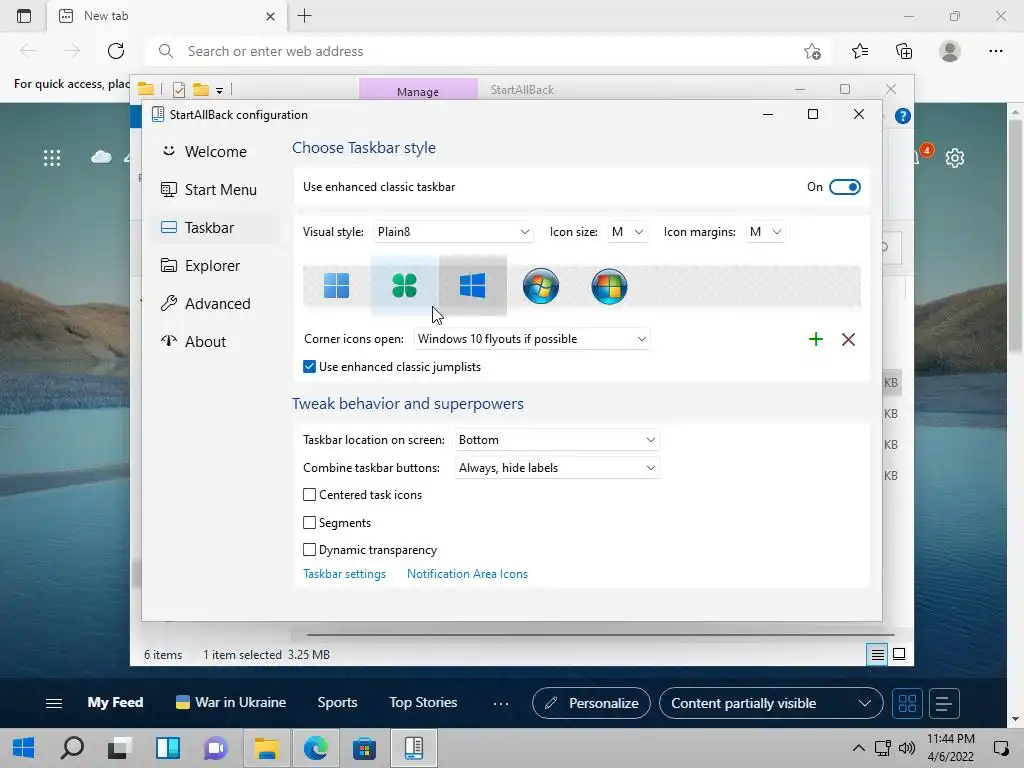Screen dimensions: 1024x768
Task: Open the Icon size dropdown
Action: click(x=628, y=232)
